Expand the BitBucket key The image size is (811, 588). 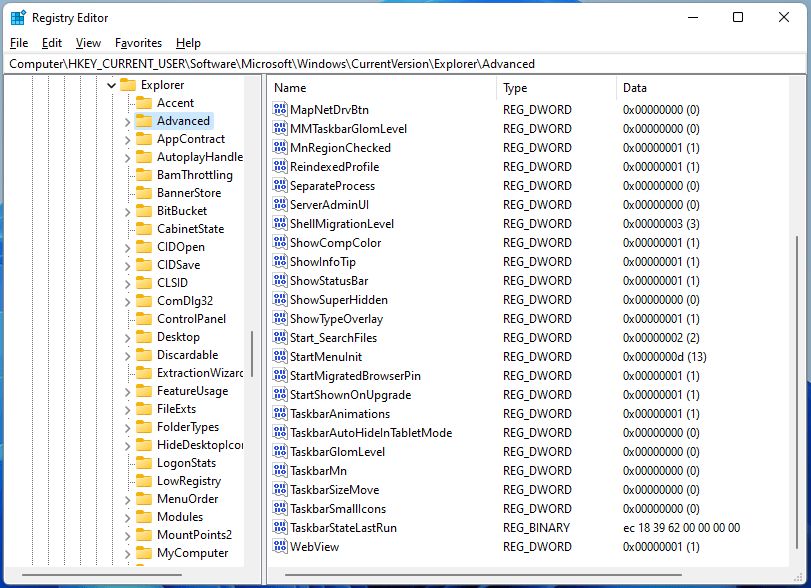[x=127, y=212]
